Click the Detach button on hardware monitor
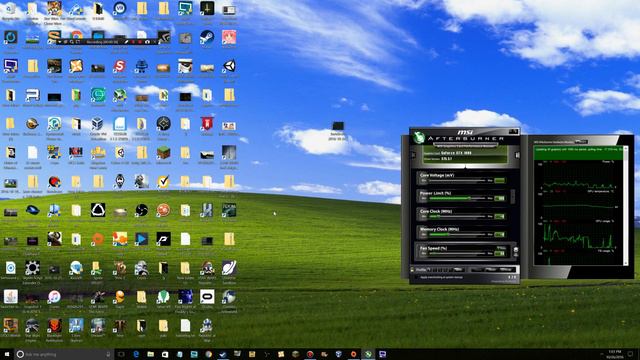 tap(581, 142)
